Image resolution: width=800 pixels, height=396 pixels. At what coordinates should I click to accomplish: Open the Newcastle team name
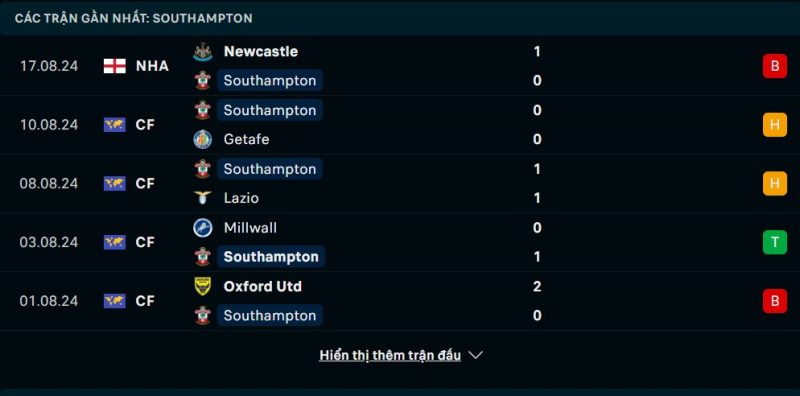(261, 52)
